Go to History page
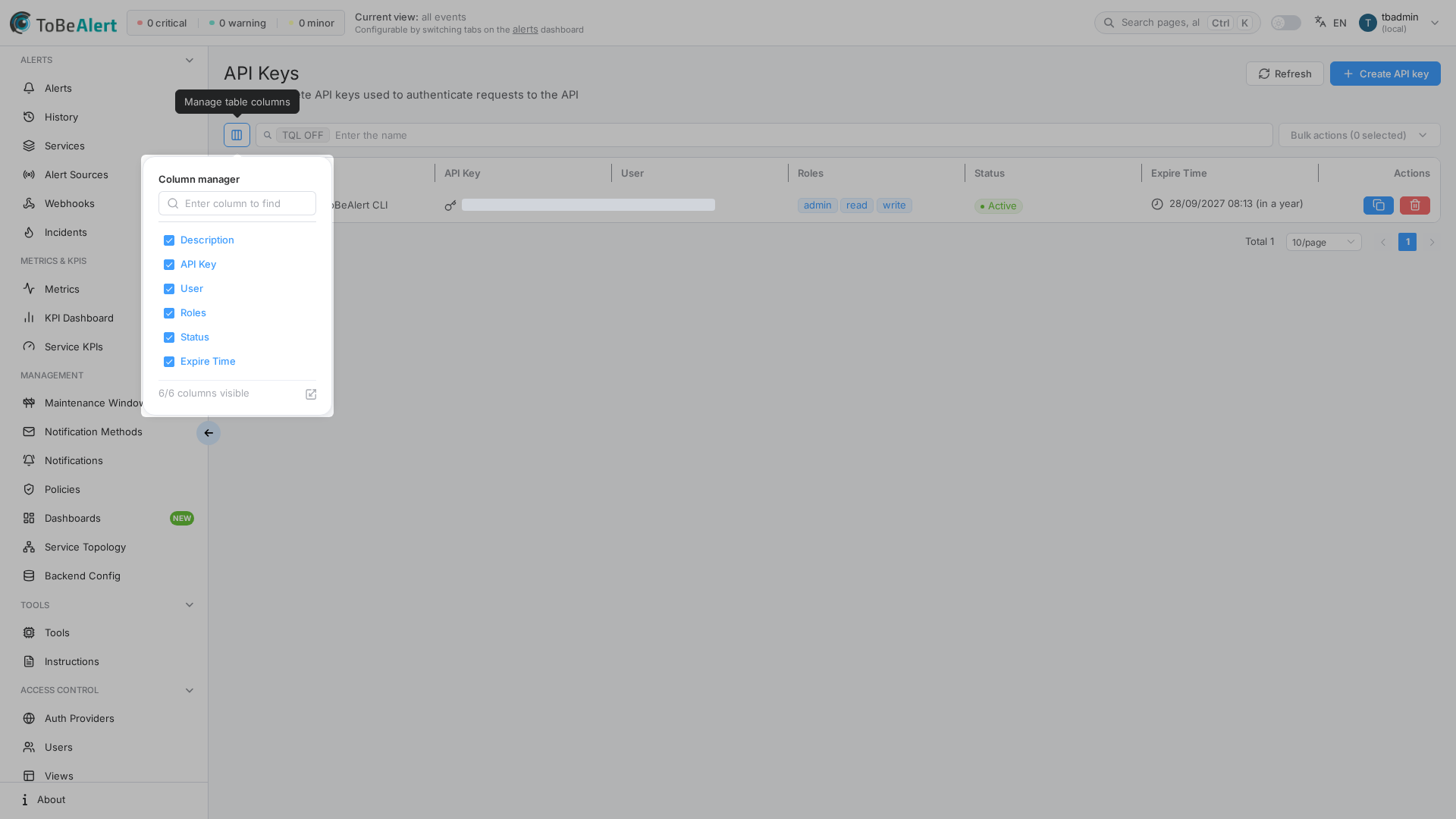This screenshot has width=1456, height=819. (61, 117)
